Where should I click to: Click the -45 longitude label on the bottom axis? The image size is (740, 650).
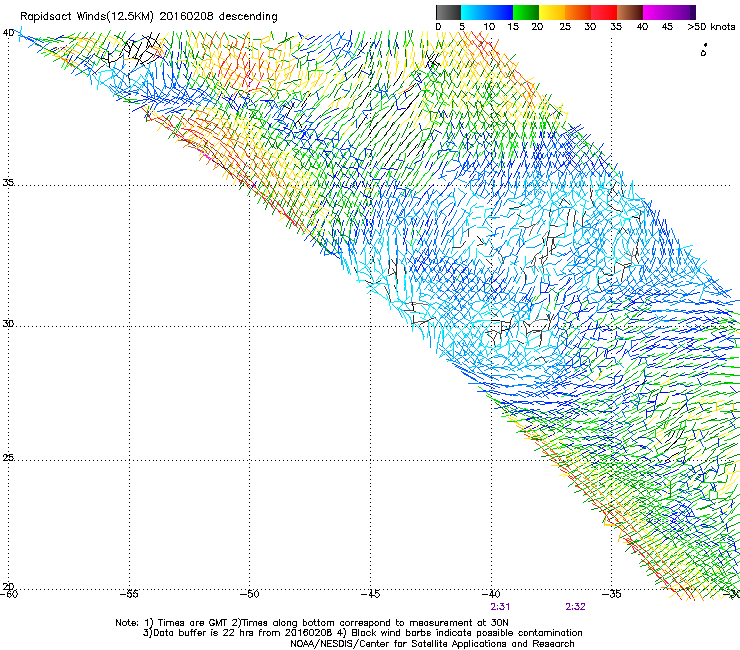click(370, 594)
